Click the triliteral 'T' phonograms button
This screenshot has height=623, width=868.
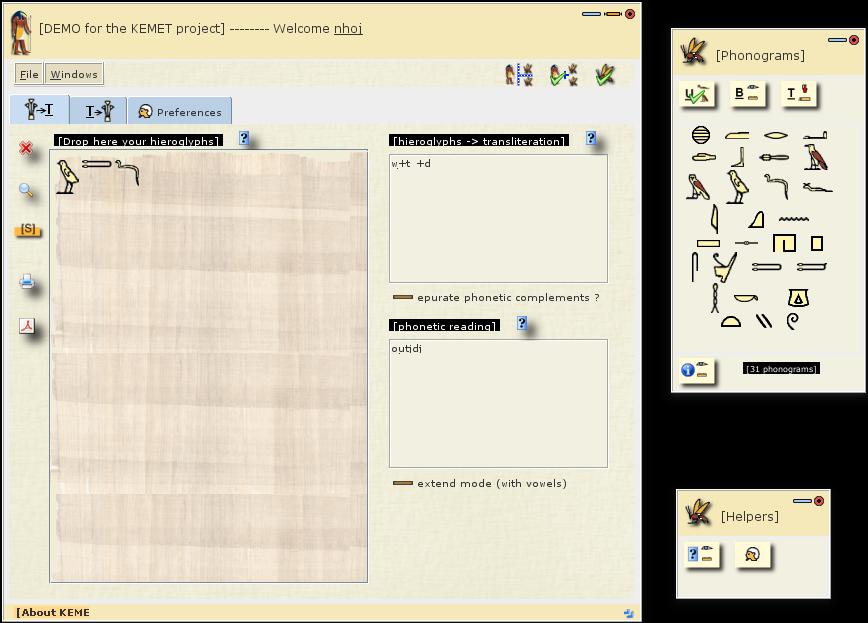800,95
